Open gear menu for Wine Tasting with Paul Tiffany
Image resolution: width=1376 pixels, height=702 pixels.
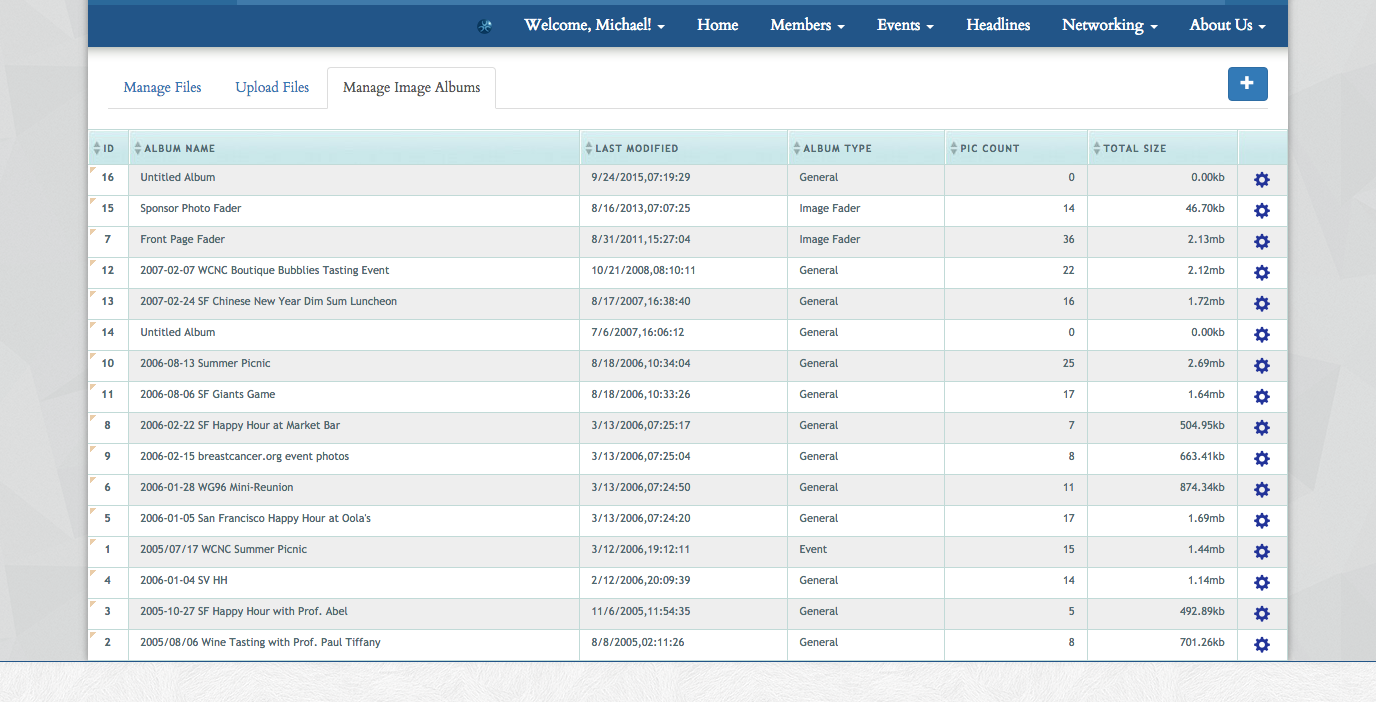pyautogui.click(x=1262, y=645)
